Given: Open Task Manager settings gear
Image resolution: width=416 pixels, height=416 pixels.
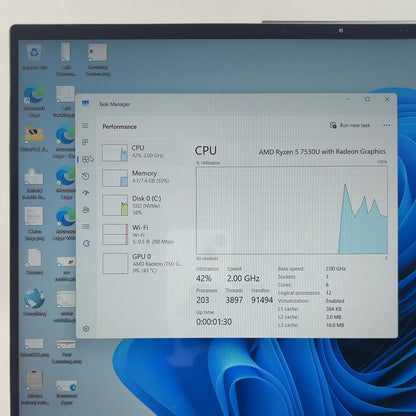Looking at the screenshot, I should point(86,329).
